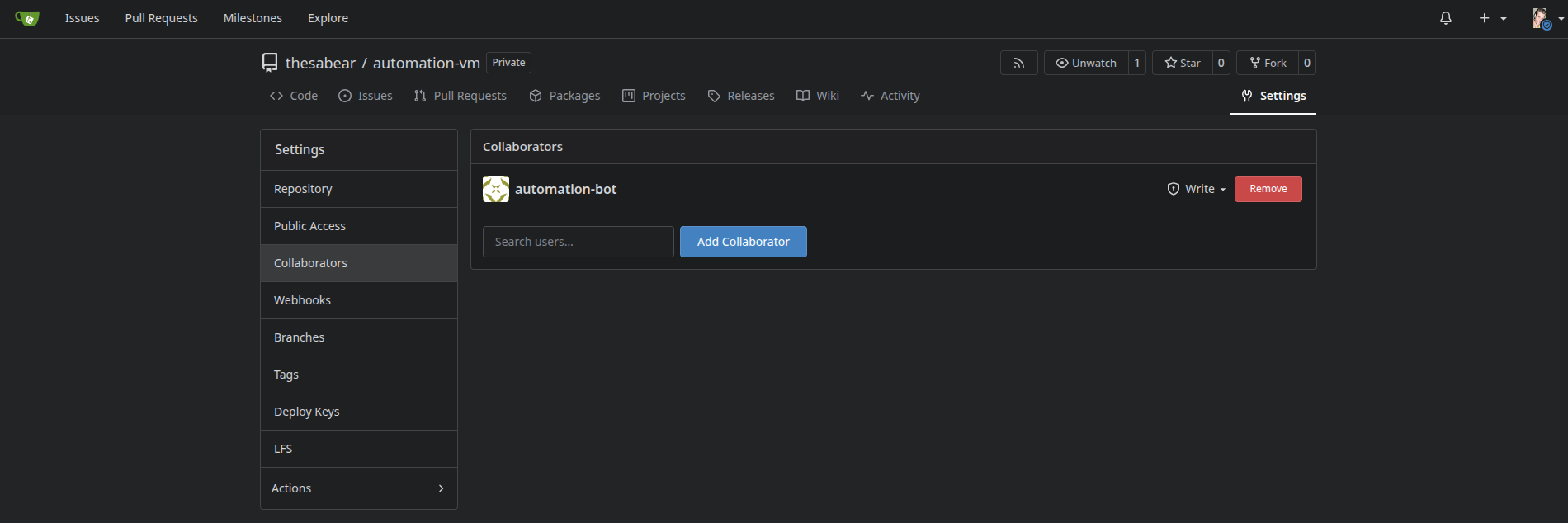Open Milestones in the top navigation
1568x523 pixels.
click(253, 18)
